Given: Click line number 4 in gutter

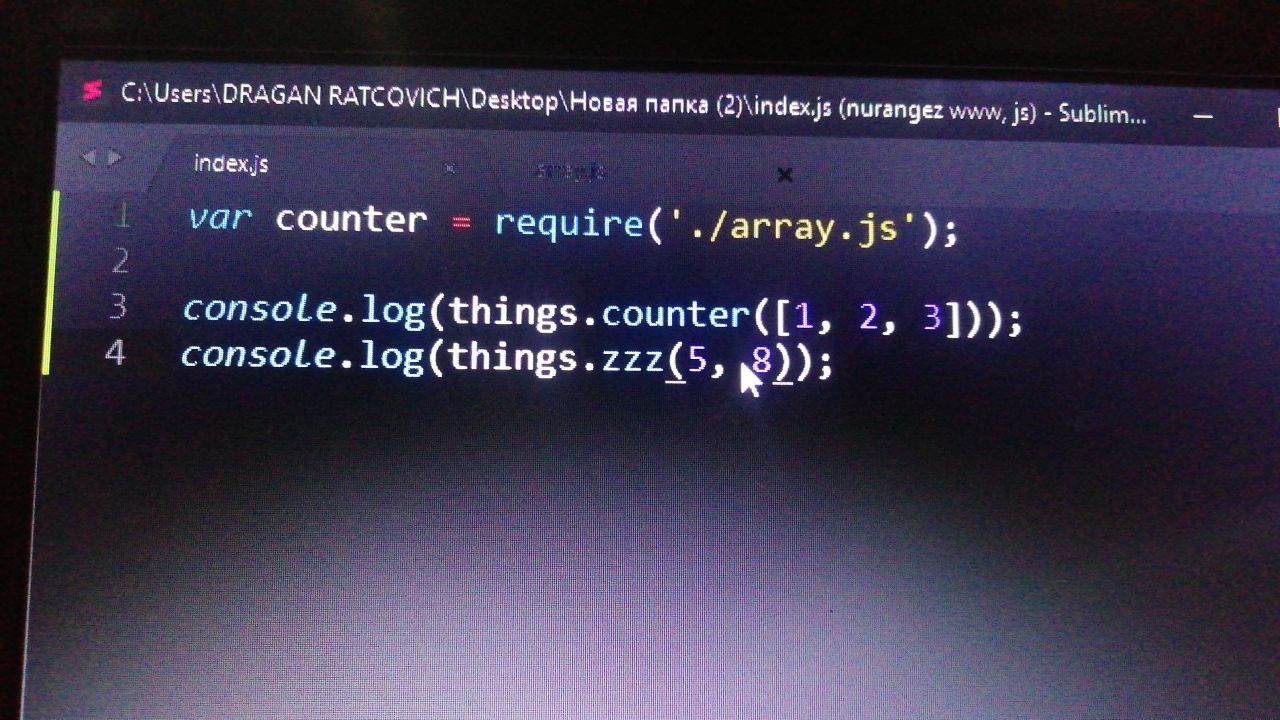Looking at the screenshot, I should (x=115, y=353).
